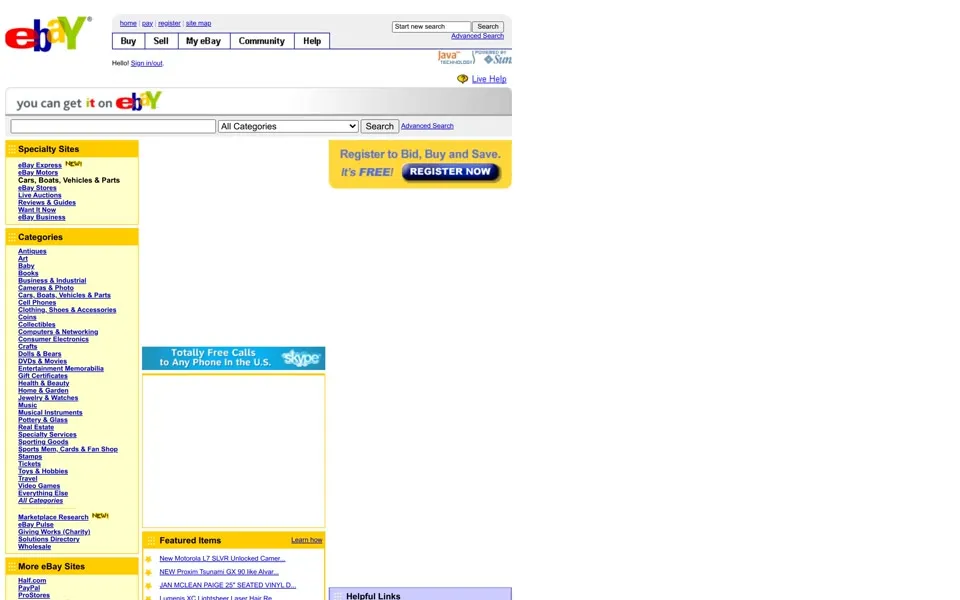The height and width of the screenshot is (600, 960).
Task: Open the italic All Categories link
Action: [40, 501]
